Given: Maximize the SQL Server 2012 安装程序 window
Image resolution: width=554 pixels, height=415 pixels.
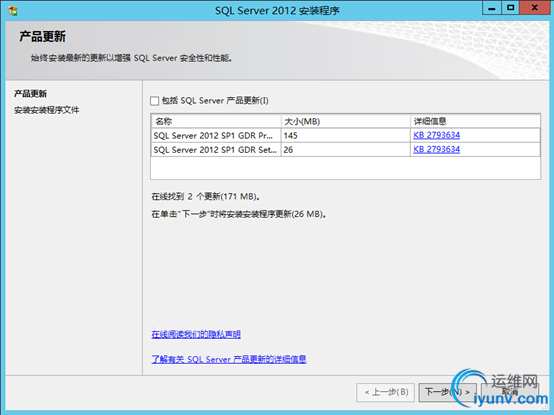Looking at the screenshot, I should [510, 8].
